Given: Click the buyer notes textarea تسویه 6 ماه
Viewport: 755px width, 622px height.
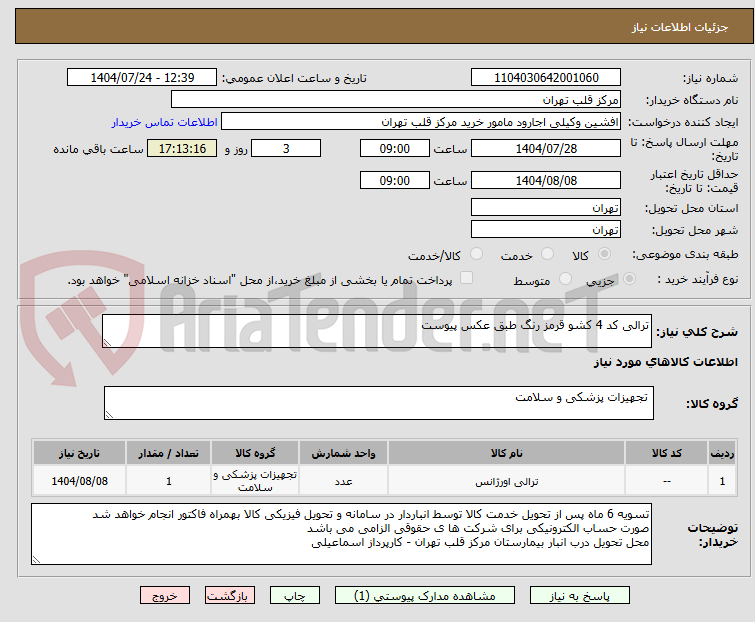Looking at the screenshot, I should [341, 534].
